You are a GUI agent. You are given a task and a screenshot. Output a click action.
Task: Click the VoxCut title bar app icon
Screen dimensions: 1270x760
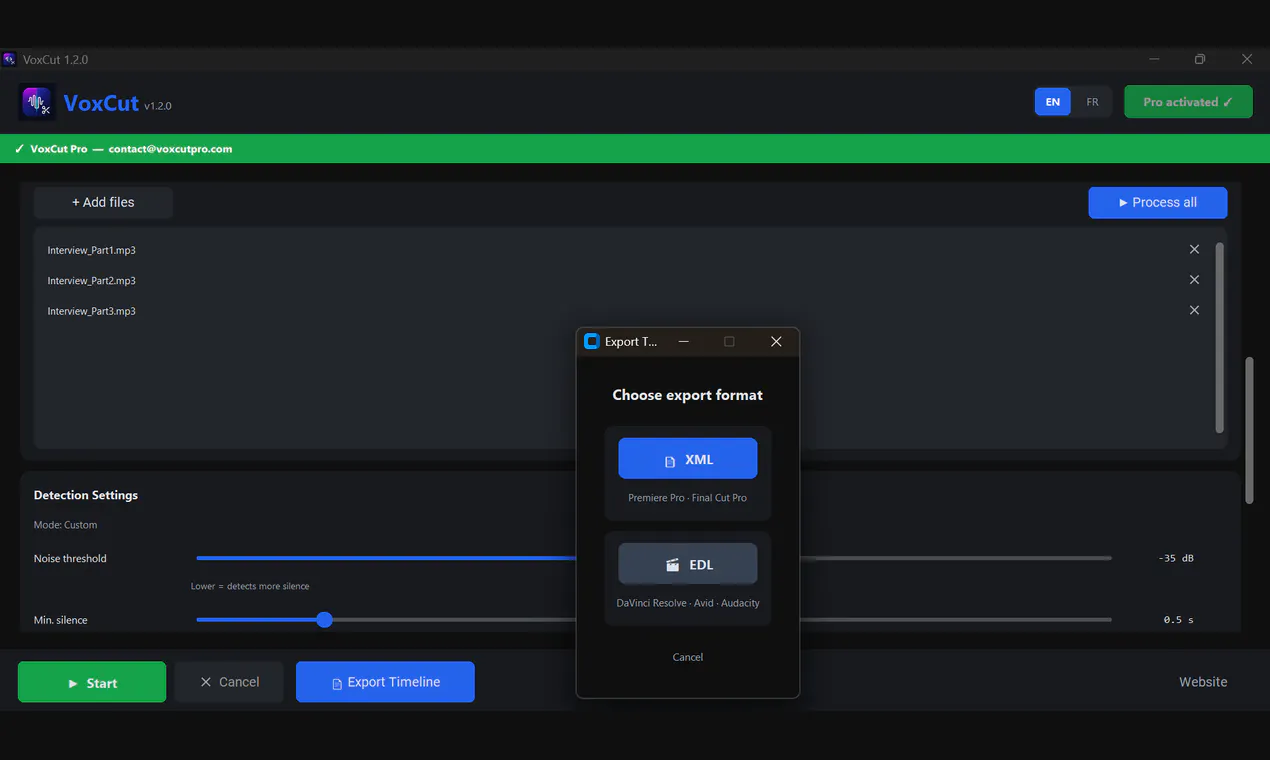click(x=10, y=59)
